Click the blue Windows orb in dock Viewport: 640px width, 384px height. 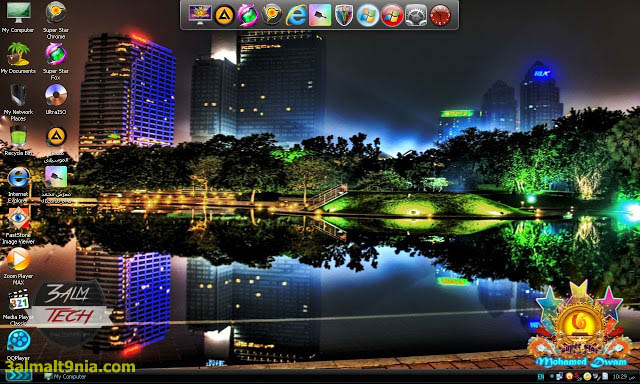(x=368, y=16)
